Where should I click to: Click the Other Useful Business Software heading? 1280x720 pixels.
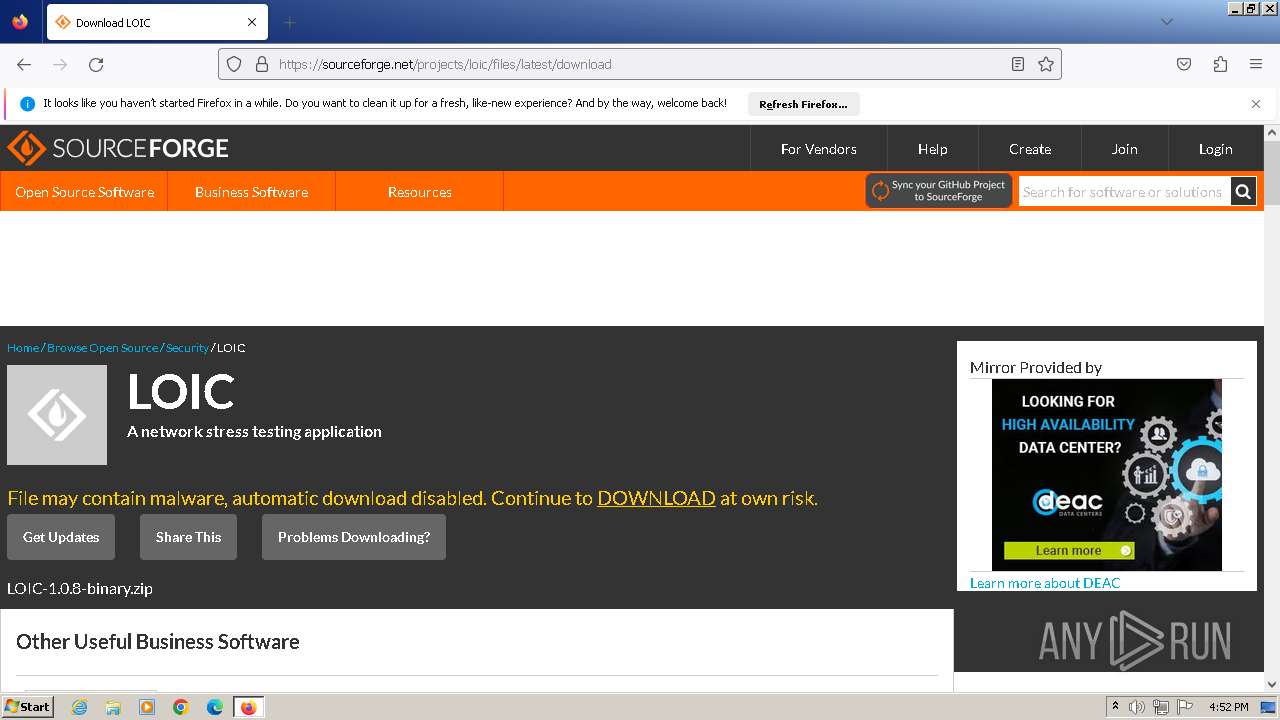point(158,642)
